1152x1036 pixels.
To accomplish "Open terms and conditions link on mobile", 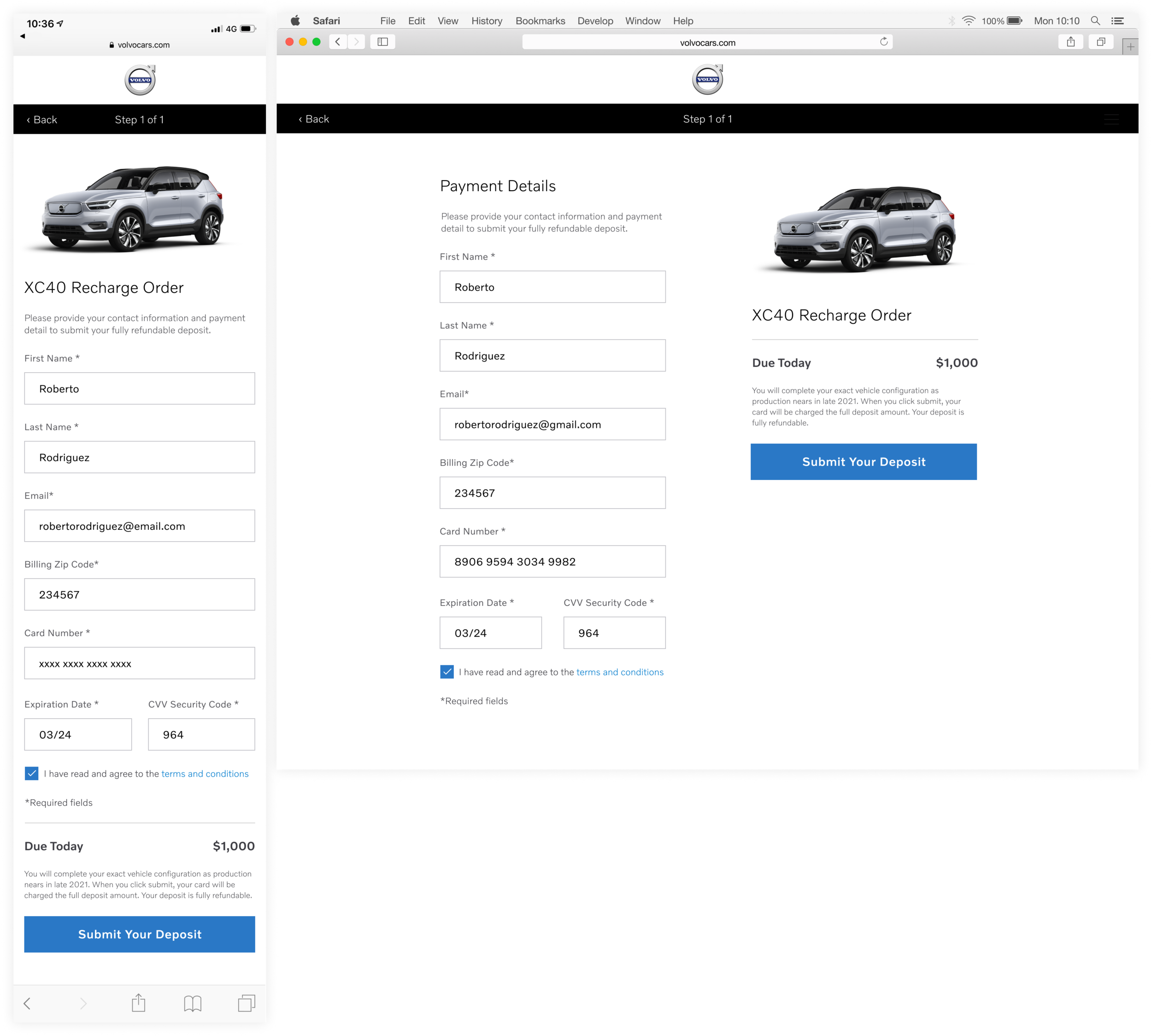I will 205,773.
